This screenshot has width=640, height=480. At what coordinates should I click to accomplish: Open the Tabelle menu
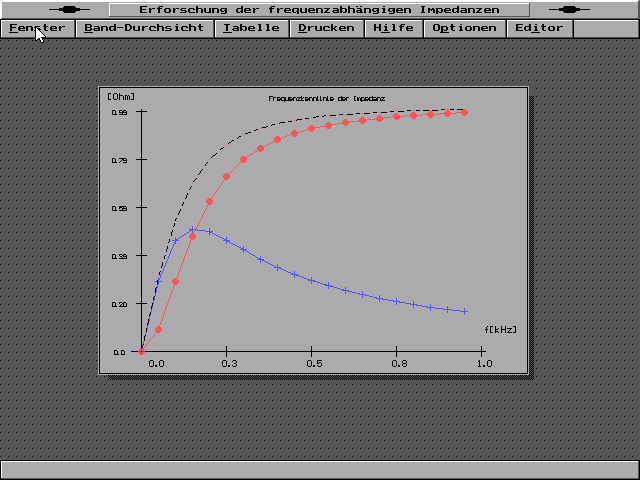[x=251, y=28]
